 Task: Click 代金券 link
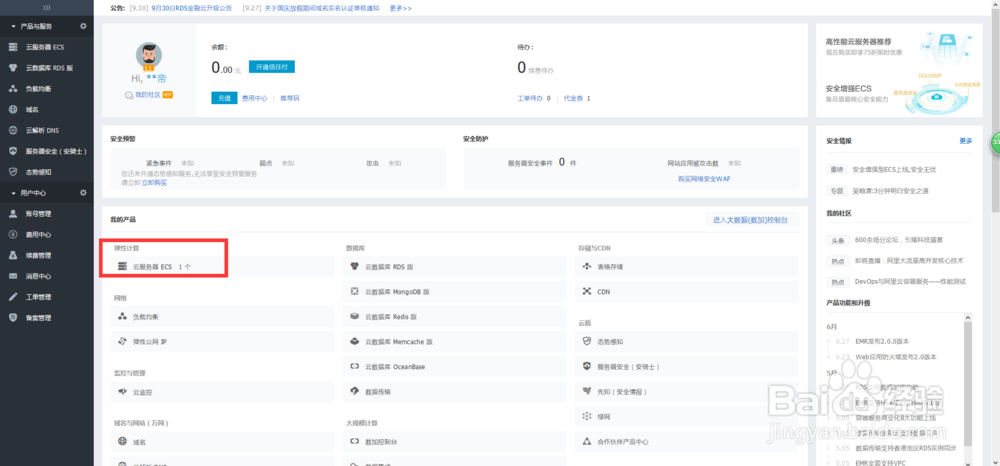coord(573,99)
